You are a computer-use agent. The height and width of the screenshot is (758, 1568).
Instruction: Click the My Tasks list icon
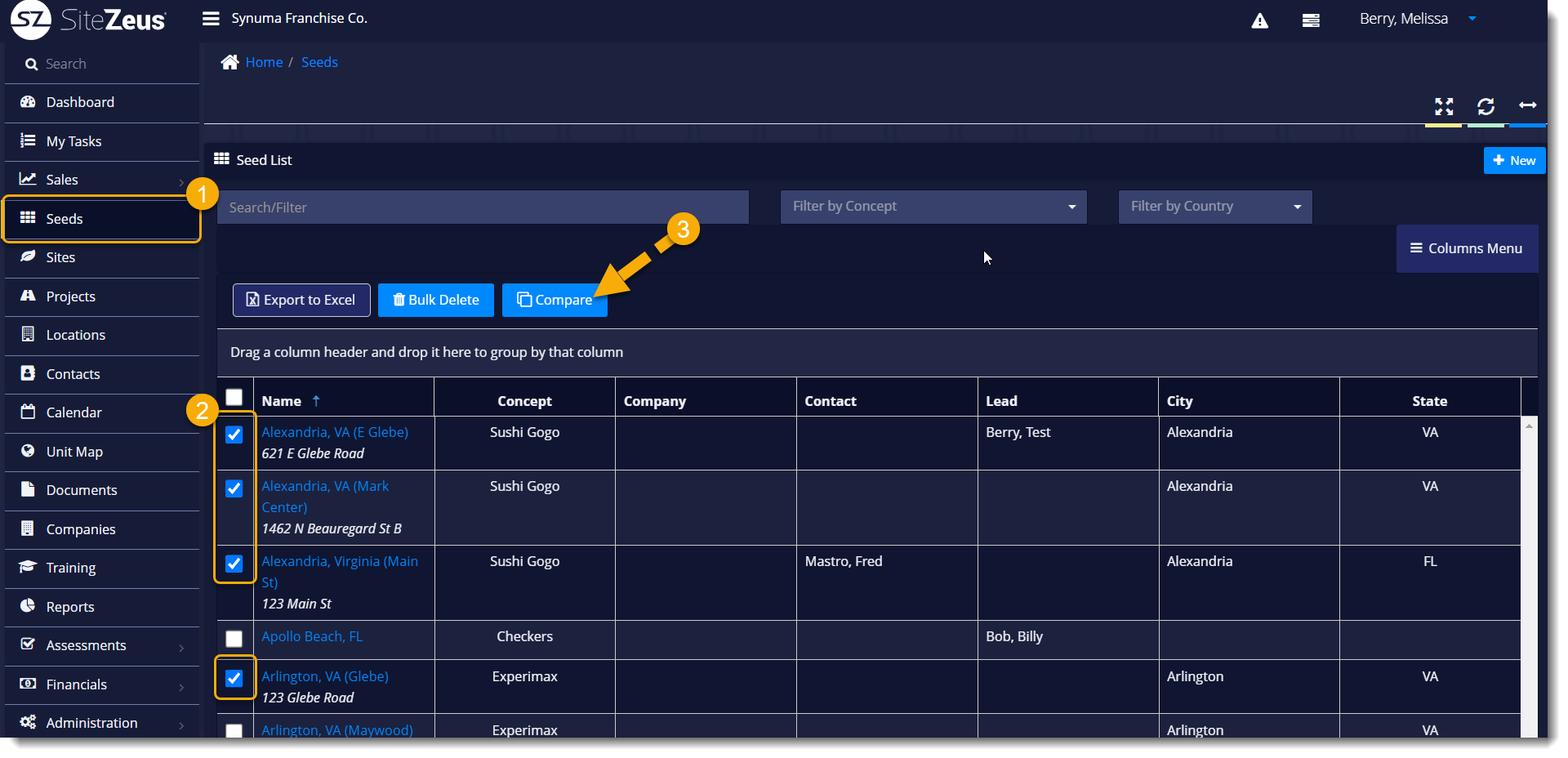click(x=28, y=140)
